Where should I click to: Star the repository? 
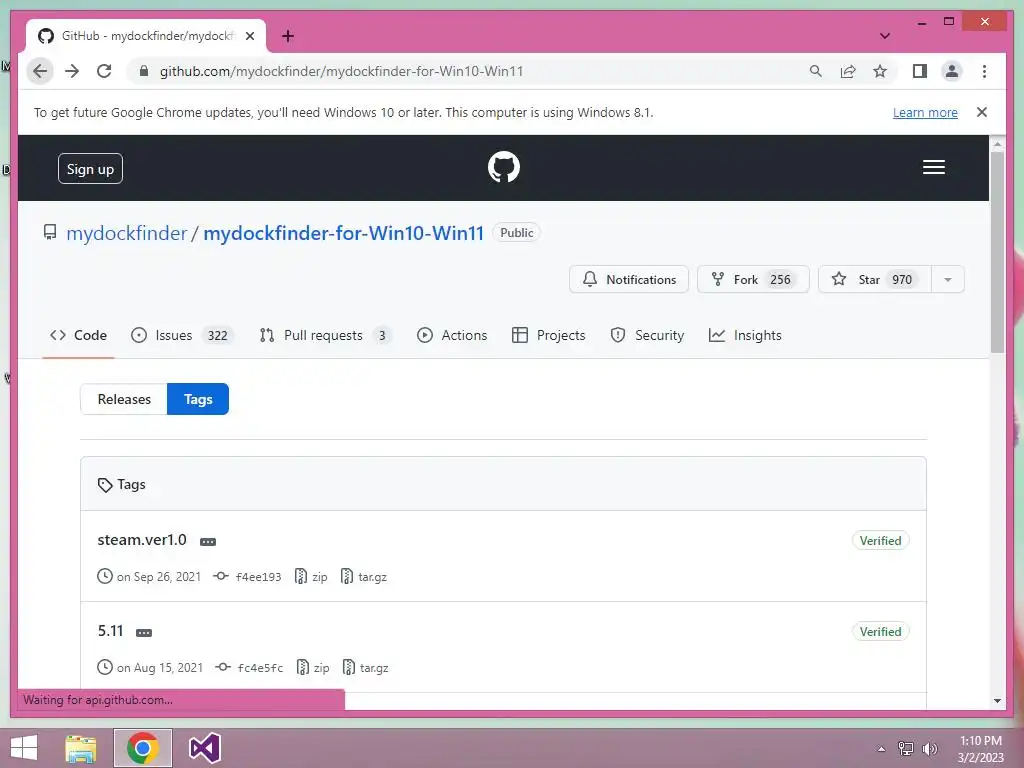coord(874,280)
